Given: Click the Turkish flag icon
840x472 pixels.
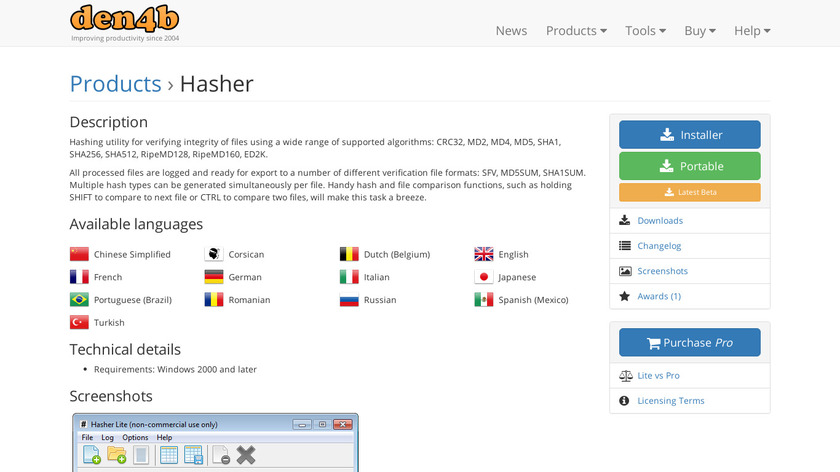Looking at the screenshot, I should pyautogui.click(x=79, y=322).
